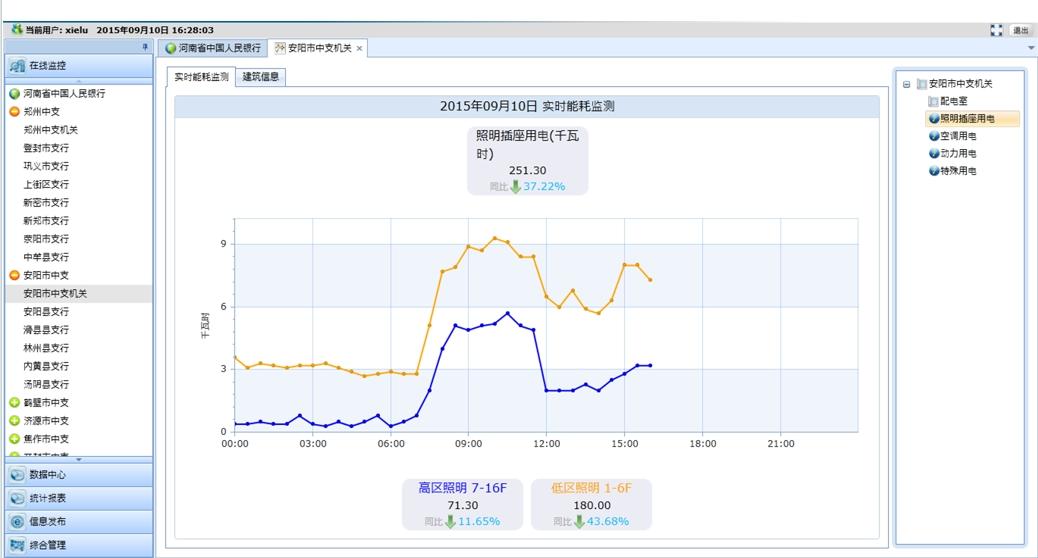Toggle the 高区照明 7-16F legend series
Viewport: 1038px width, 558px height.
tap(462, 488)
